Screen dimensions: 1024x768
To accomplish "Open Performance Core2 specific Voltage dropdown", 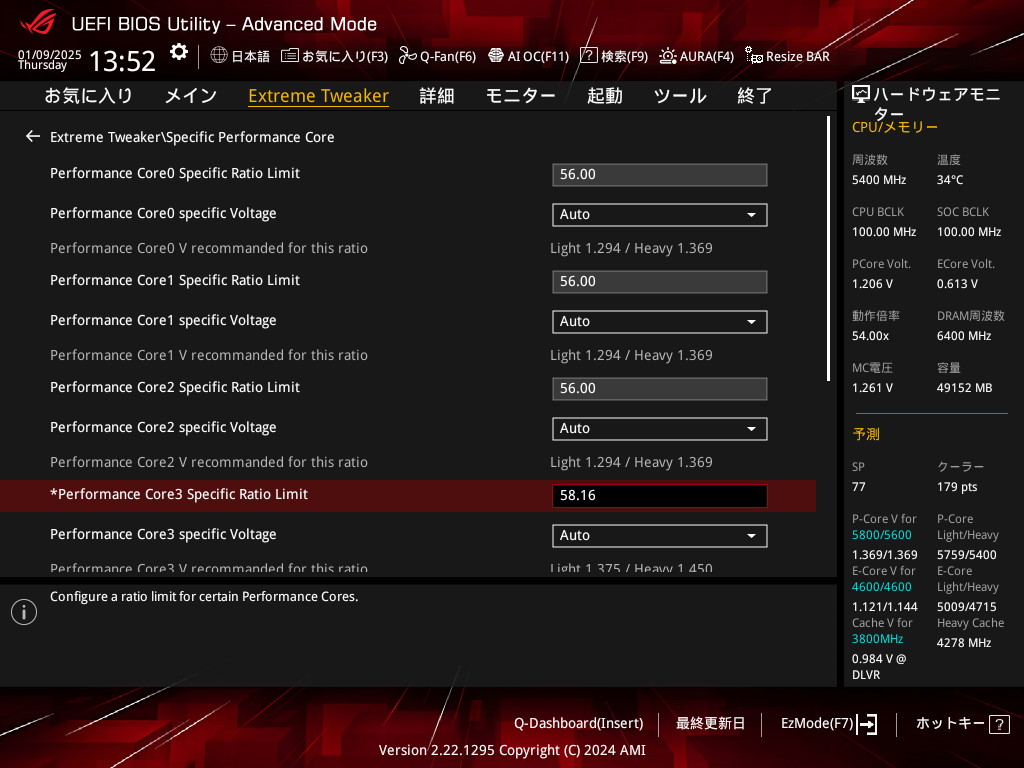I will click(659, 429).
